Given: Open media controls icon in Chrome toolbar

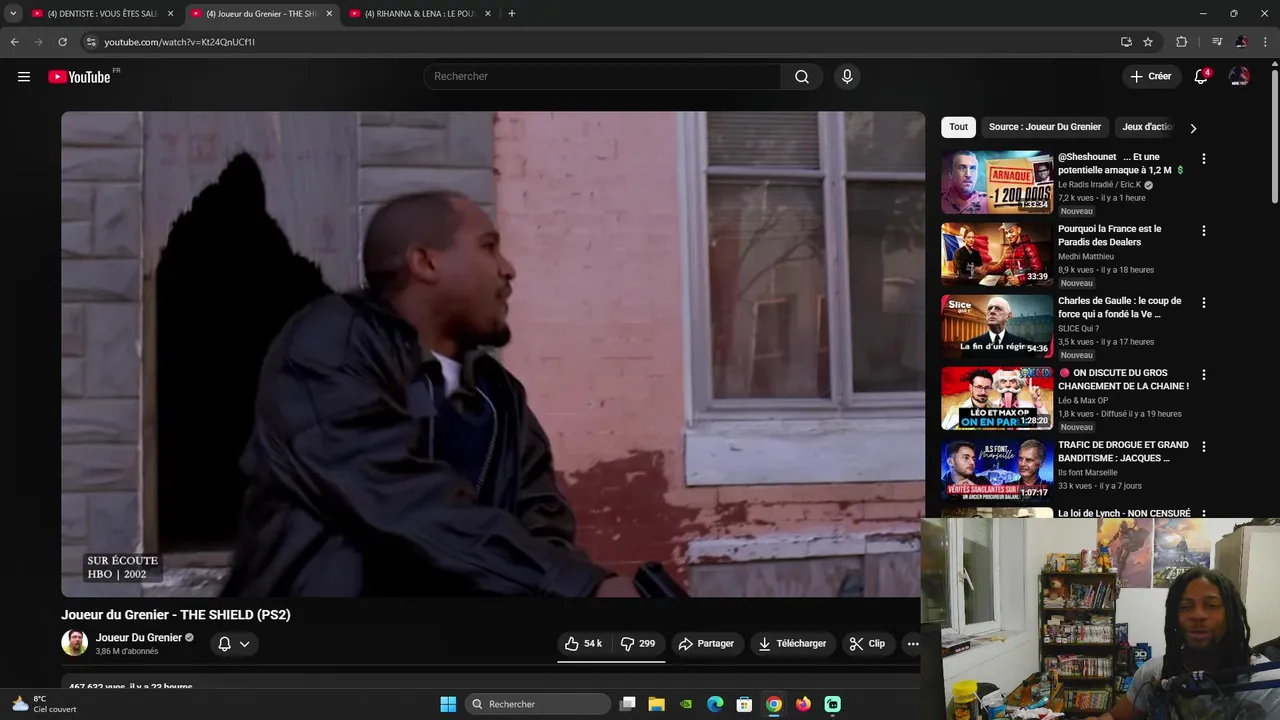Looking at the screenshot, I should coord(1217,42).
